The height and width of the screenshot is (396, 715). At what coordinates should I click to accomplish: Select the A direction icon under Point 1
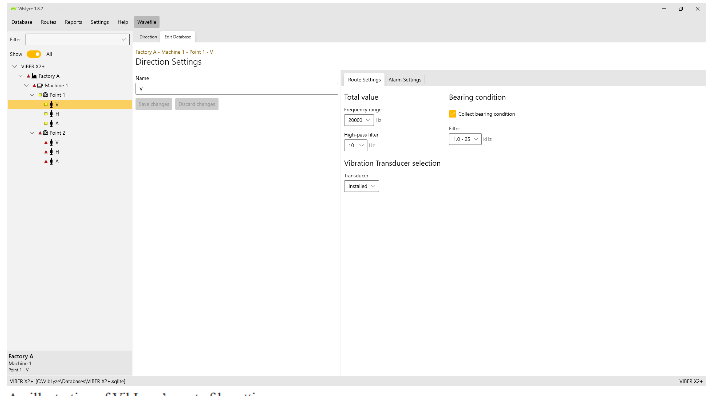coord(51,124)
